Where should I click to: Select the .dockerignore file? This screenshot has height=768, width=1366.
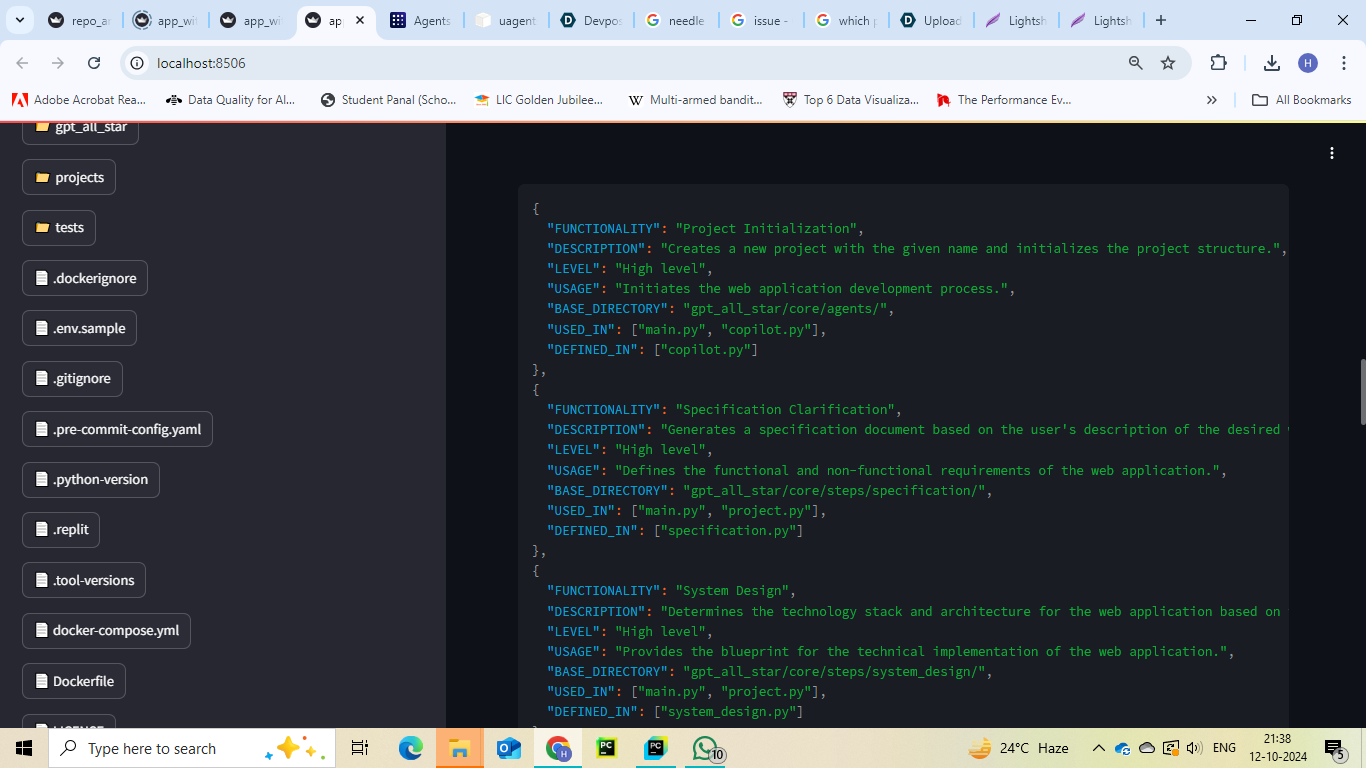coord(85,278)
